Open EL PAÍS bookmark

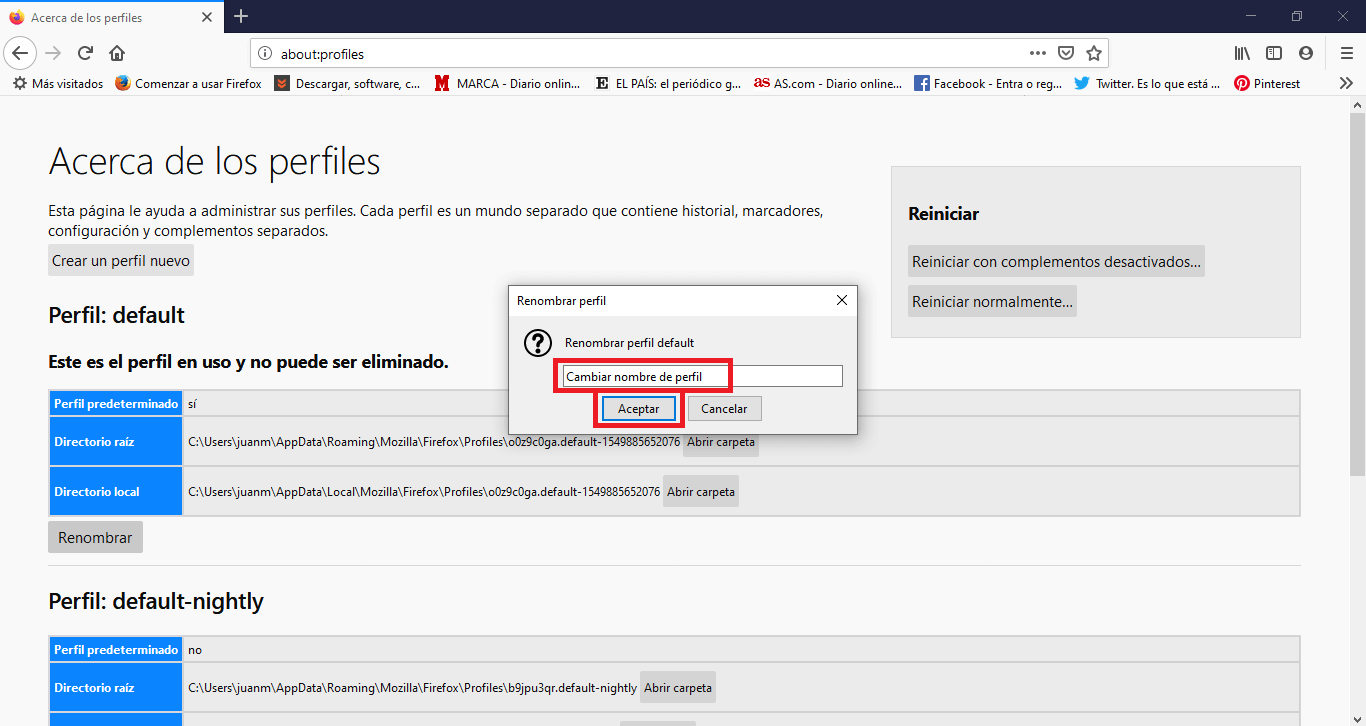pos(668,84)
